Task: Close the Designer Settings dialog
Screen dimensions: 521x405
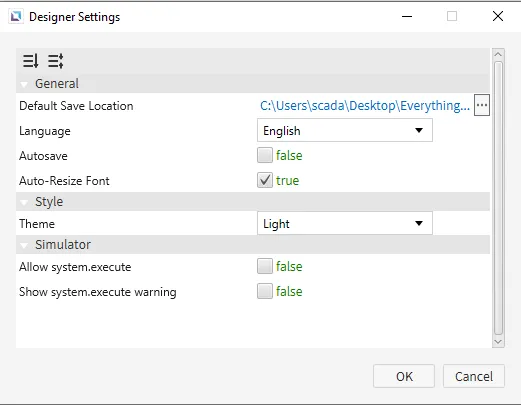Action: pos(498,16)
